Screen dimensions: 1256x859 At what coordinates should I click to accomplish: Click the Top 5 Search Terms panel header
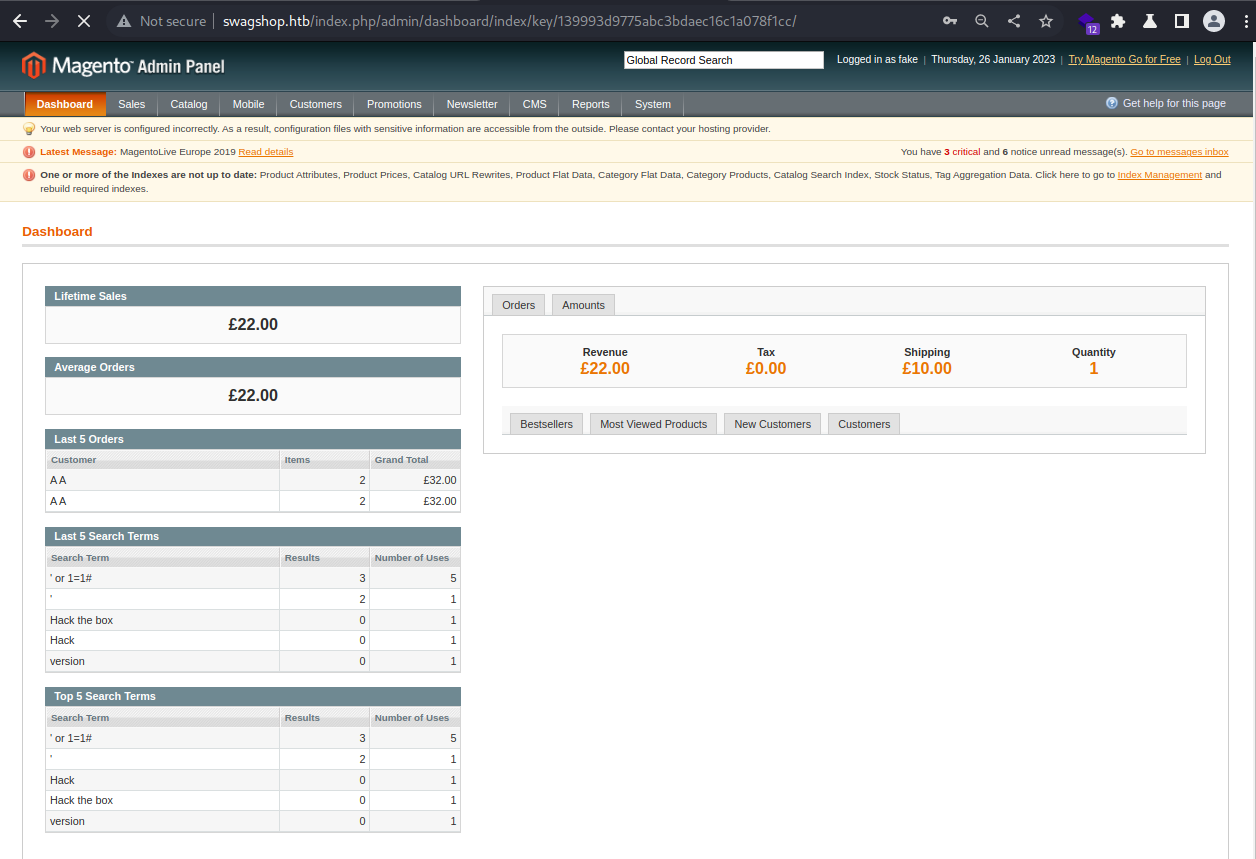click(x=253, y=696)
